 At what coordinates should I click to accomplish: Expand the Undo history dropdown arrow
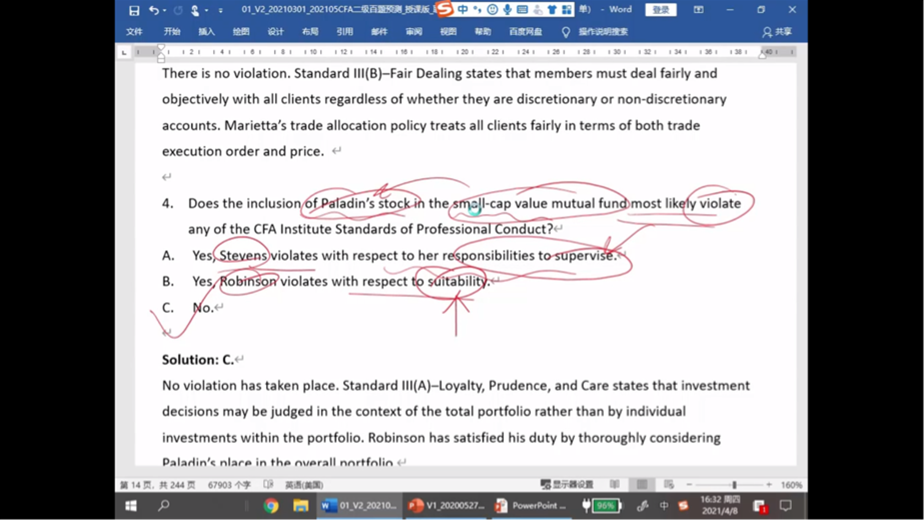[165, 10]
